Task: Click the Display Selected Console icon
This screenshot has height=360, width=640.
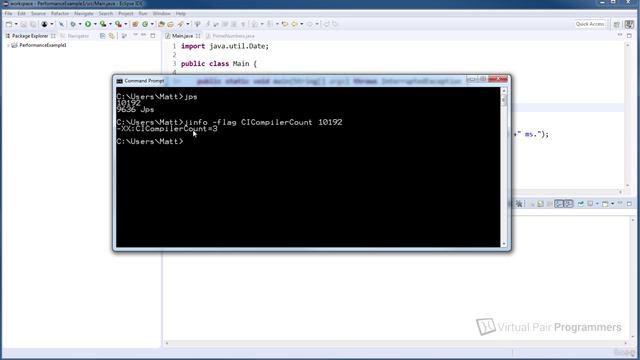Action: pyautogui.click(x=590, y=204)
